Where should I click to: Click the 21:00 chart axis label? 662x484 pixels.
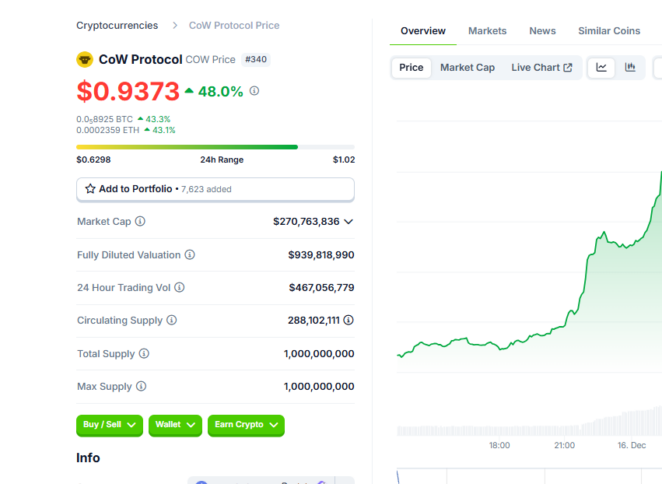click(564, 445)
